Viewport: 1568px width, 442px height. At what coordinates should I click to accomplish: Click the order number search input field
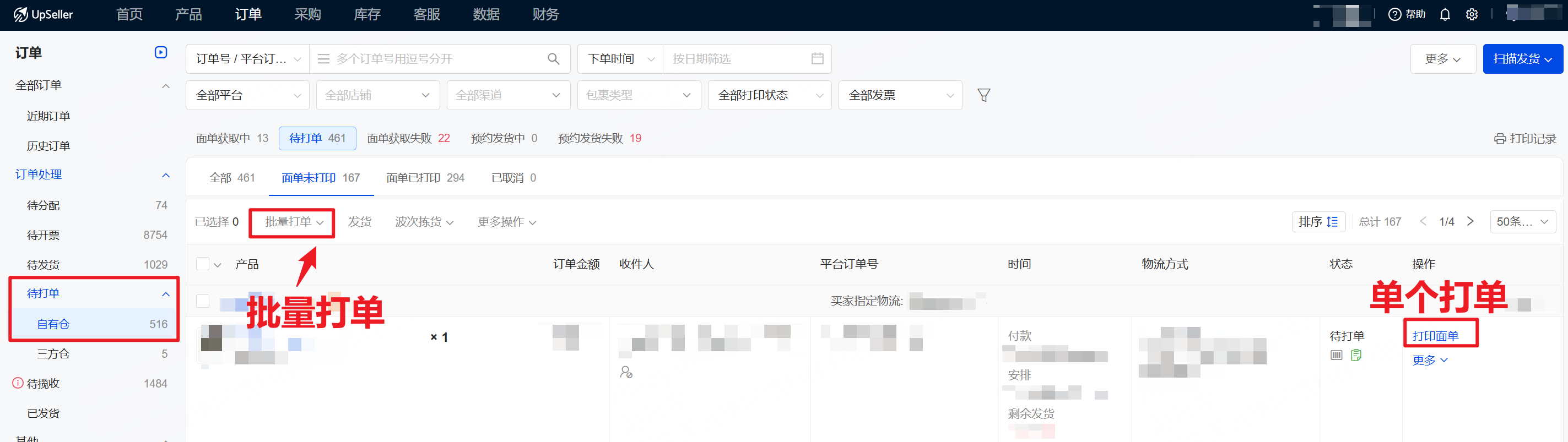point(438,59)
